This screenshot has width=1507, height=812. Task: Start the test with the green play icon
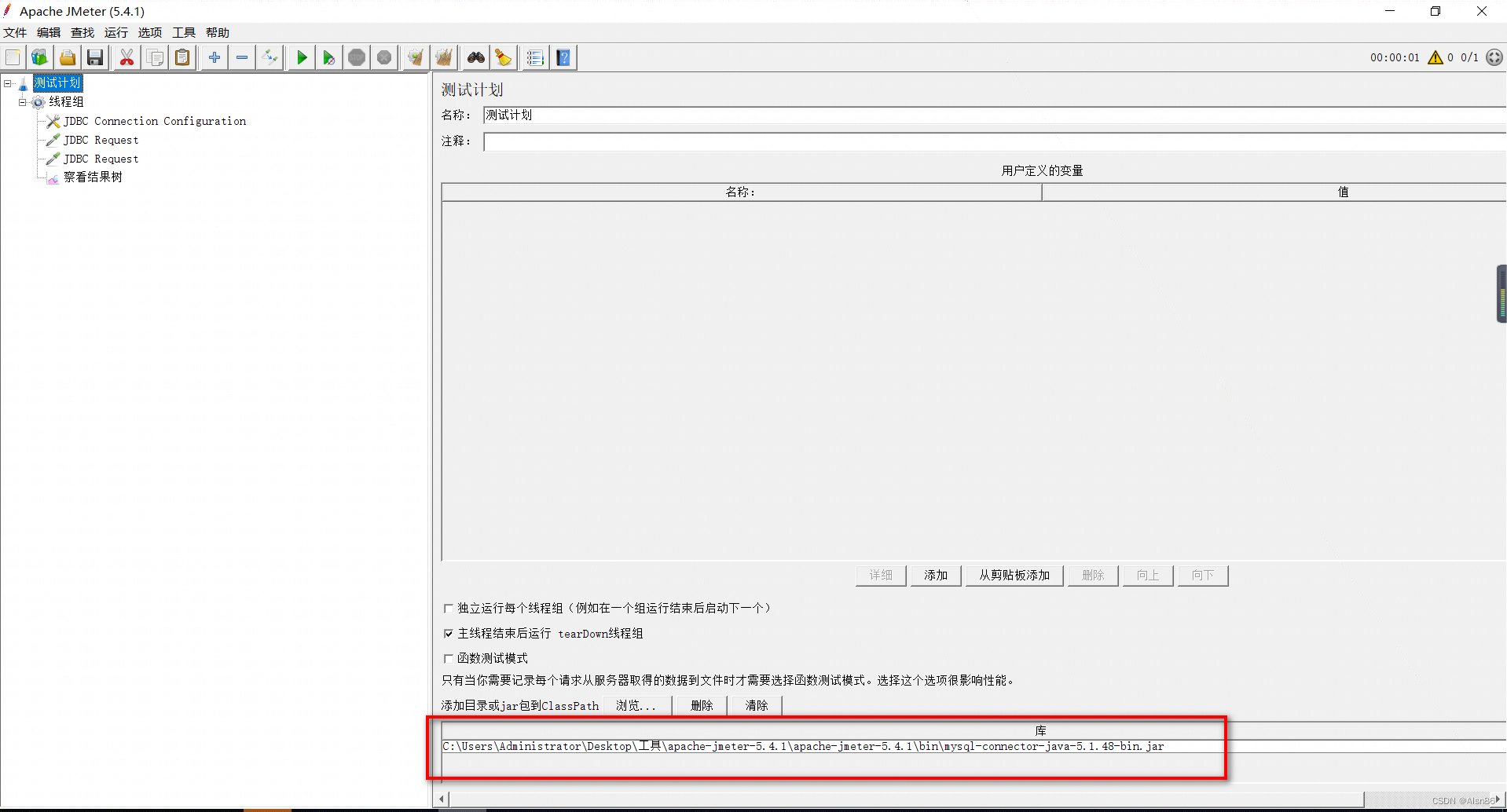point(301,57)
